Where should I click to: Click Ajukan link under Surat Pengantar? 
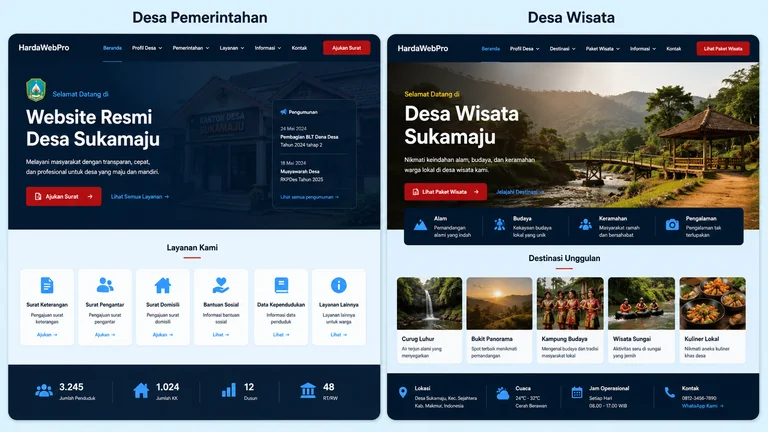pos(105,335)
